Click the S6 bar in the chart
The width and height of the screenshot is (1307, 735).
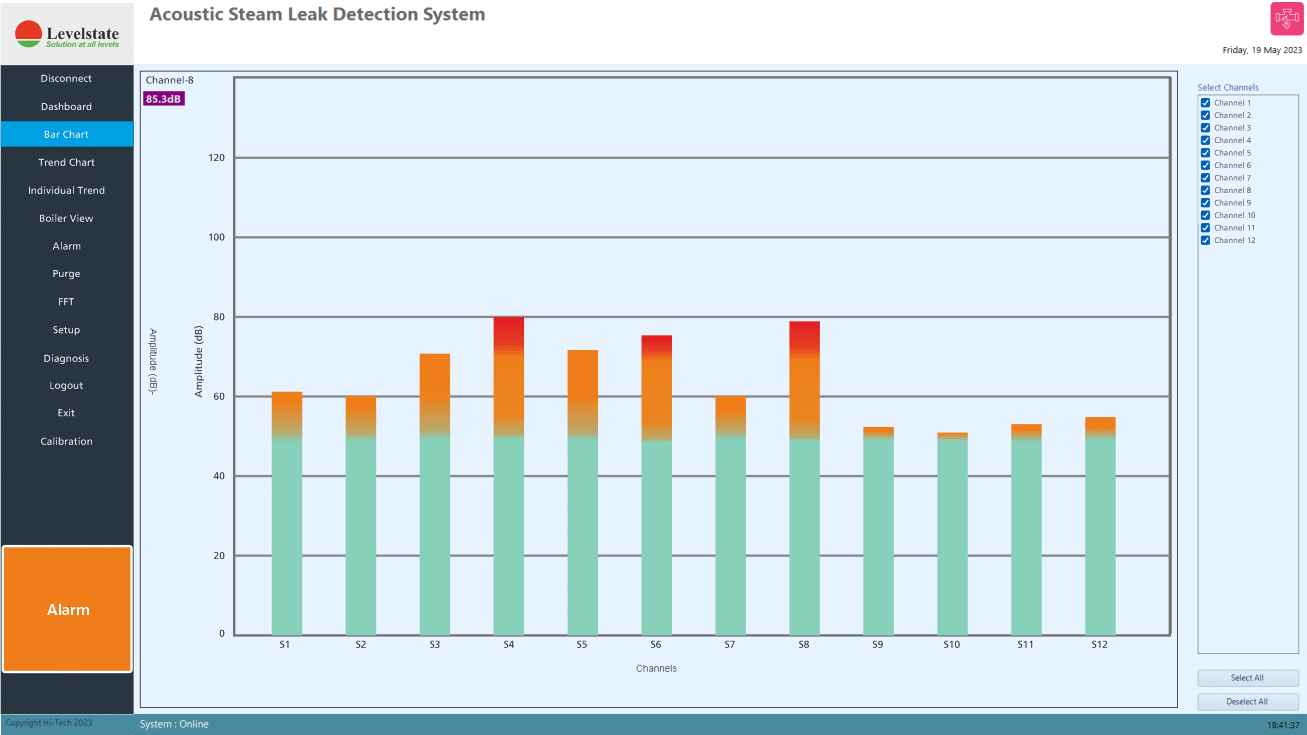[x=657, y=485]
